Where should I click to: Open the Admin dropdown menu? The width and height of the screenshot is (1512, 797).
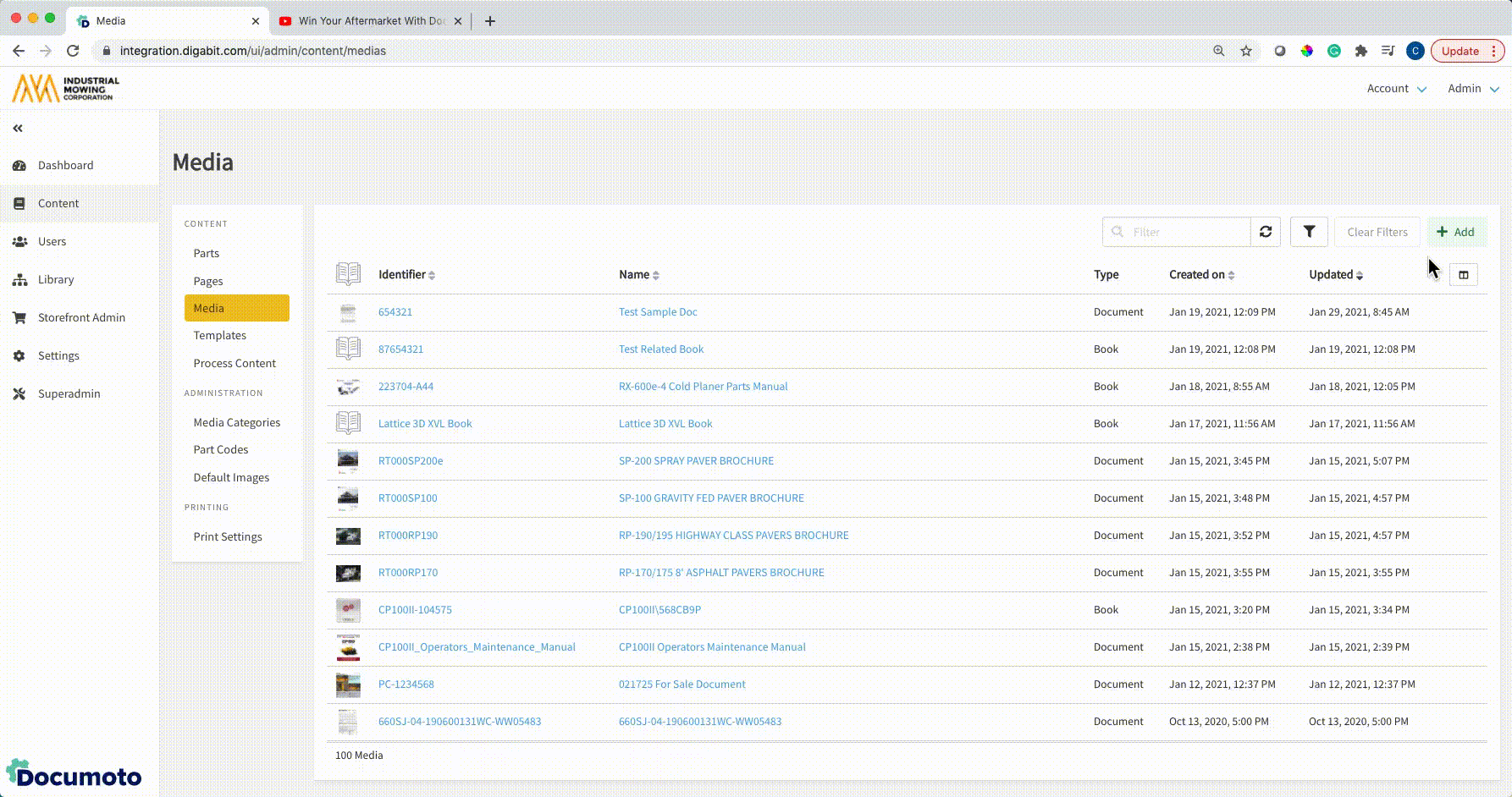[1472, 89]
